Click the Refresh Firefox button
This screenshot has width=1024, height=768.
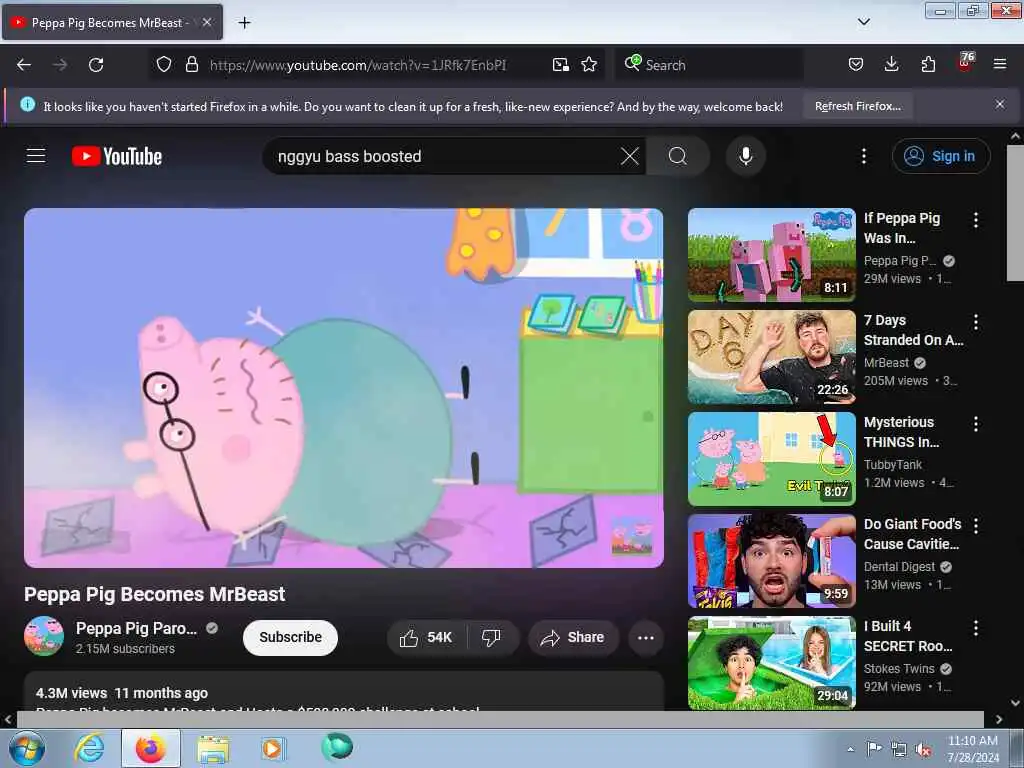tap(857, 106)
